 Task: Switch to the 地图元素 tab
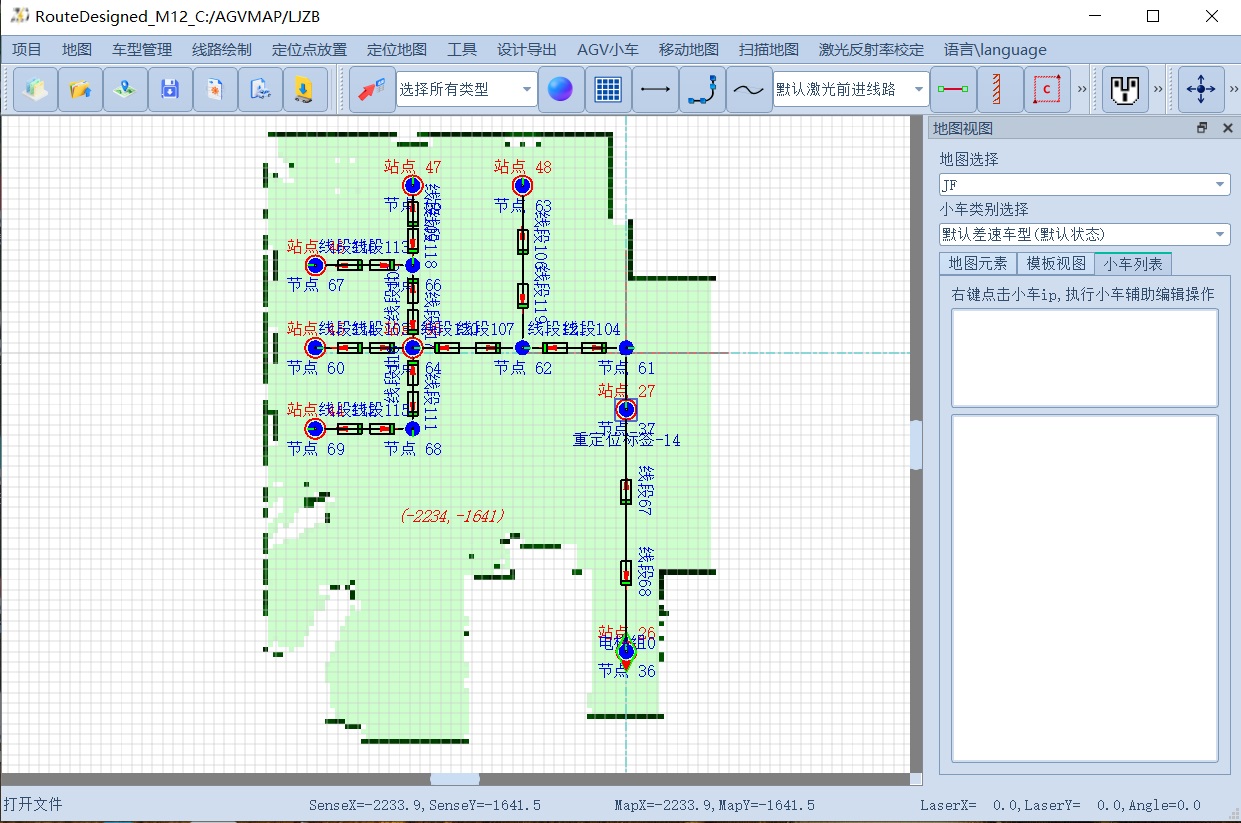[x=978, y=264]
